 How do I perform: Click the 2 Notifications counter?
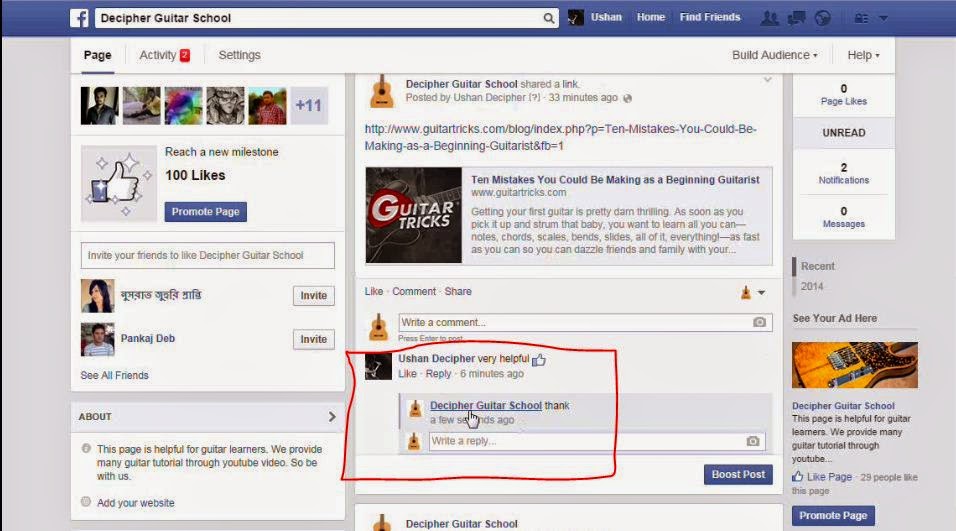click(x=844, y=173)
